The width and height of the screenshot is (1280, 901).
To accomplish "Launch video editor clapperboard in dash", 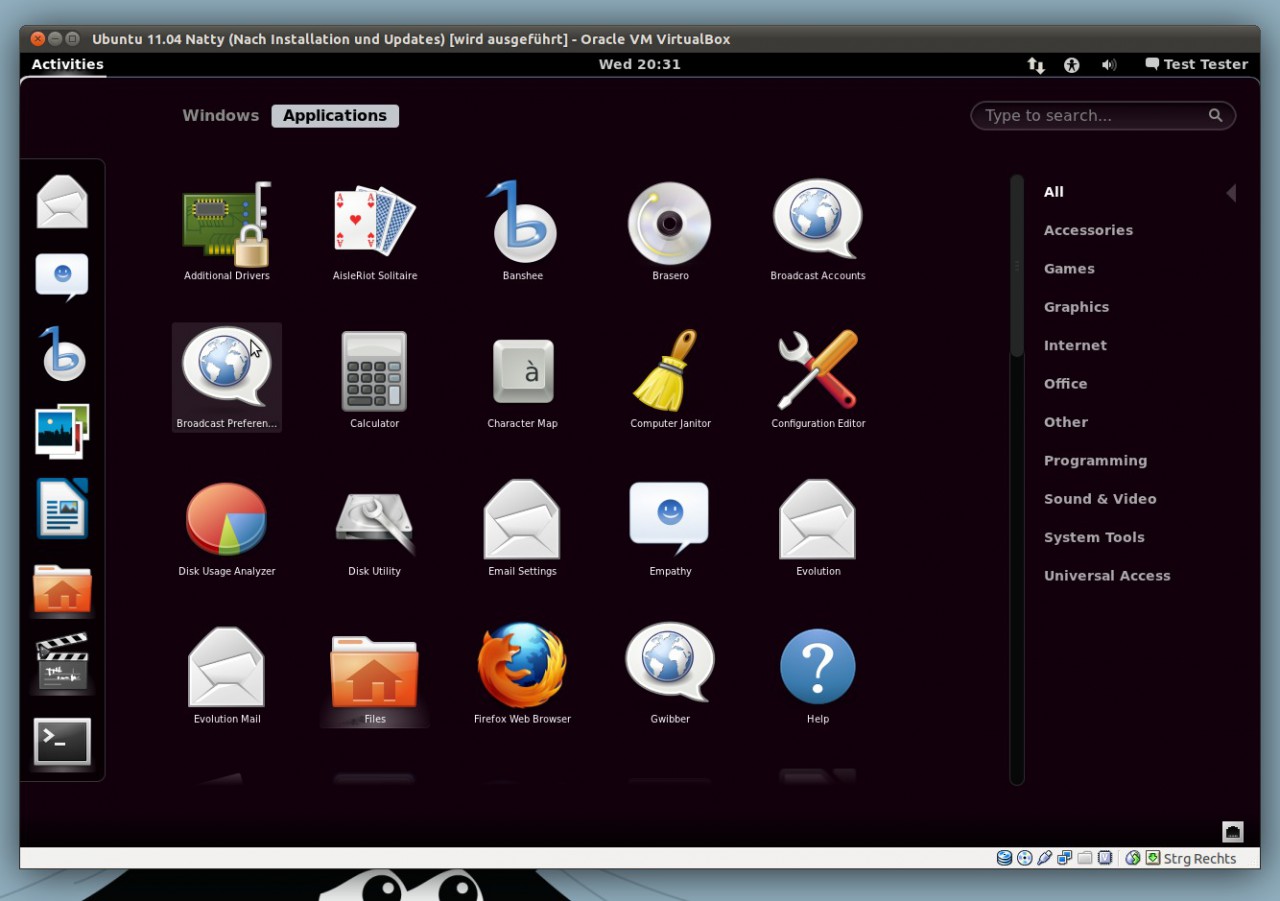I will coord(62,662).
